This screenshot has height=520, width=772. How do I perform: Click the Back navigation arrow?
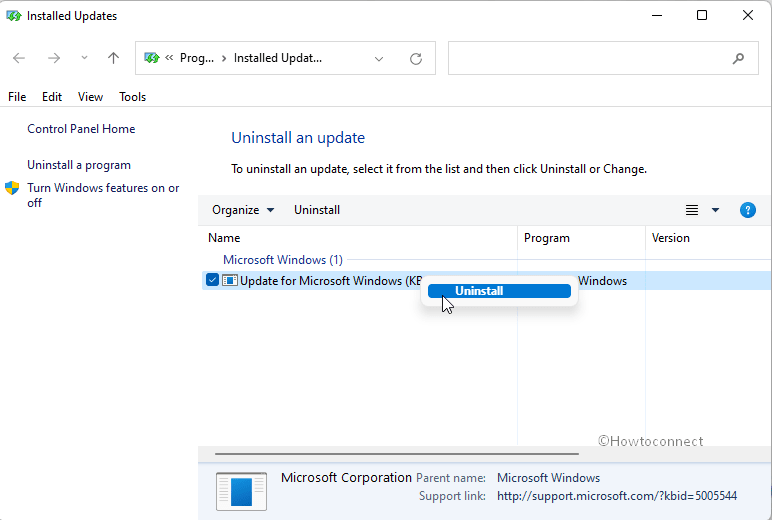pyautogui.click(x=19, y=58)
